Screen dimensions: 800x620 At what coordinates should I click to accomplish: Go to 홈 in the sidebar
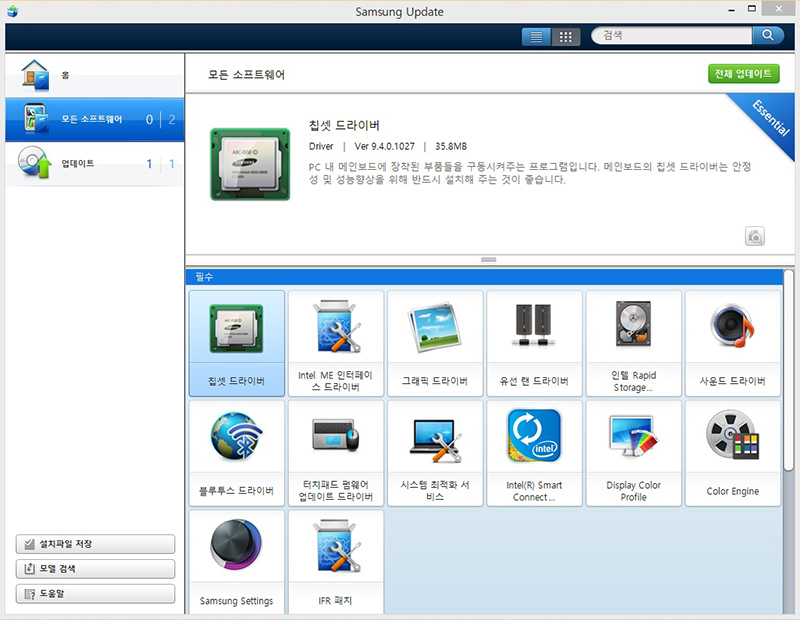[x=95, y=75]
